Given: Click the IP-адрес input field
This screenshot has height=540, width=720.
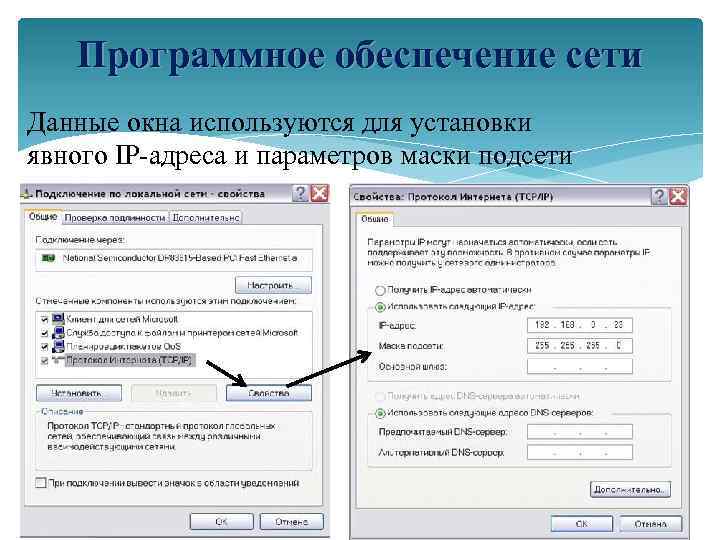Looking at the screenshot, I should 579,325.
